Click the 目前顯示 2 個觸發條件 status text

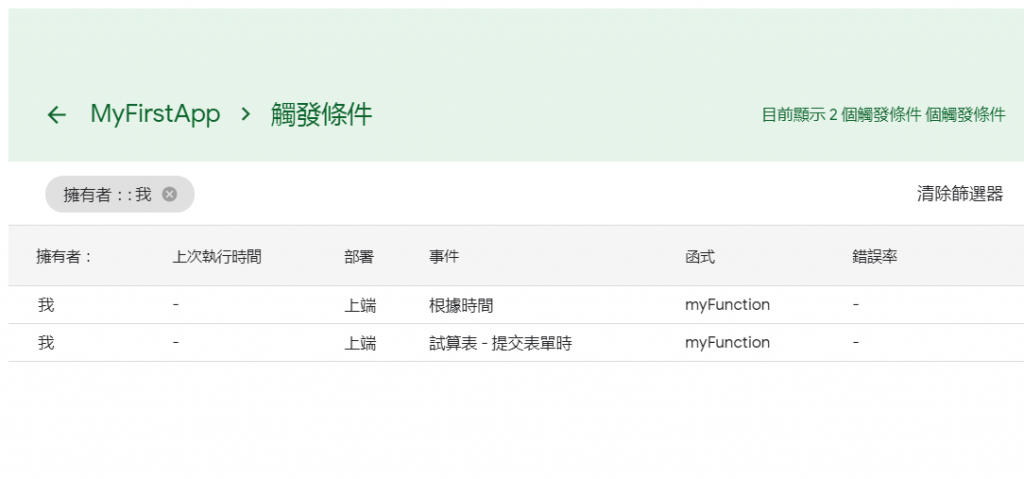(x=884, y=115)
